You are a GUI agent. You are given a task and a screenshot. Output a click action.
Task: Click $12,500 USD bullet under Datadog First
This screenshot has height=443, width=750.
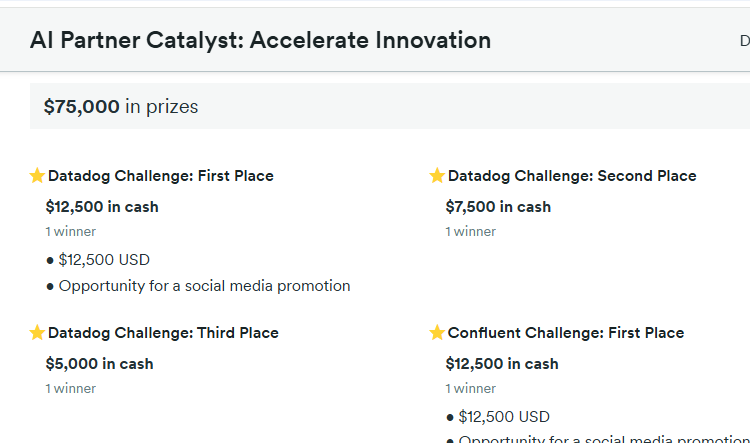(x=104, y=260)
